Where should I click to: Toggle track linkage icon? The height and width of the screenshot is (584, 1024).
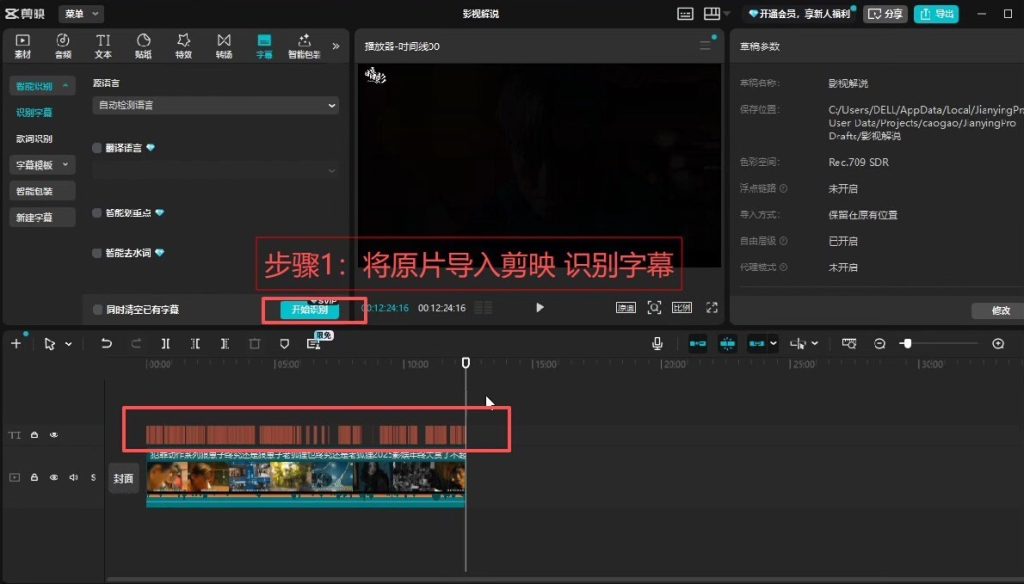click(x=756, y=344)
